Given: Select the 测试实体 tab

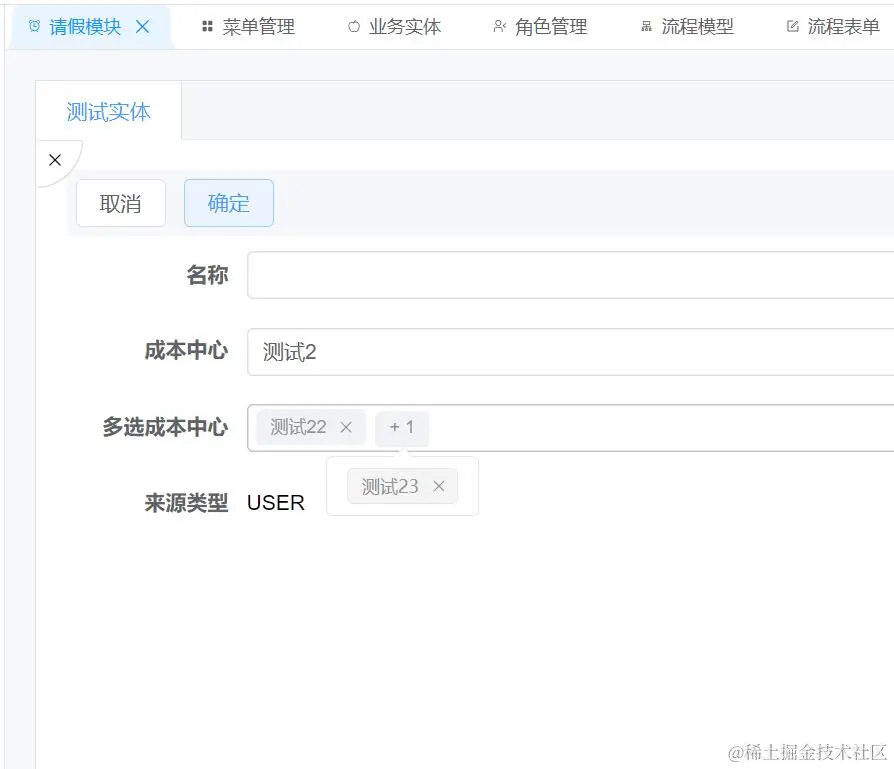Looking at the screenshot, I should [x=108, y=112].
